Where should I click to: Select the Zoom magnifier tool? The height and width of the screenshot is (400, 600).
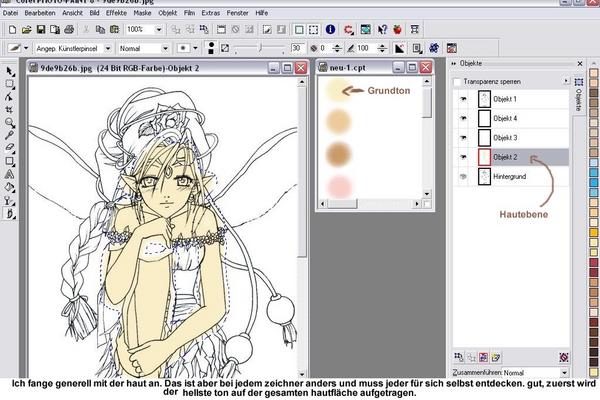click(x=10, y=122)
